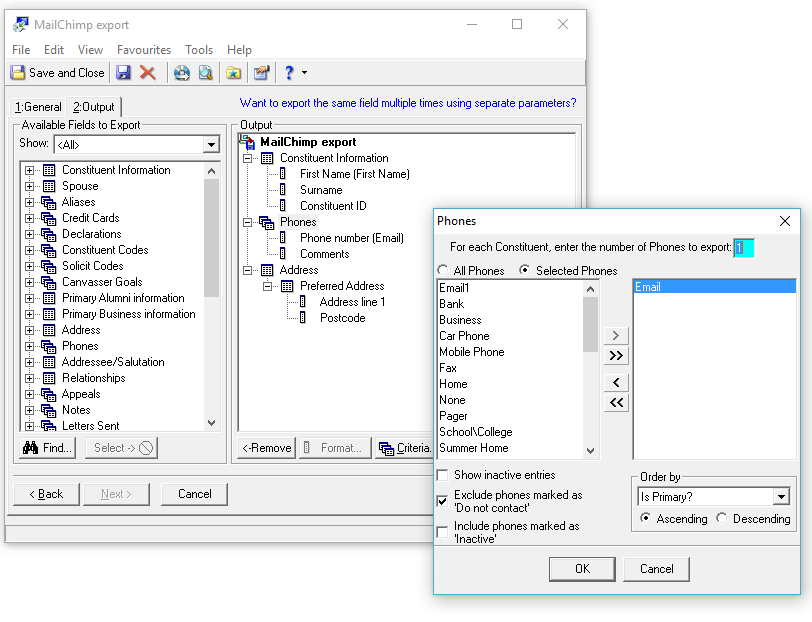Image resolution: width=812 pixels, height=622 pixels.
Task: Move selected phone right with single arrow
Action: click(616, 336)
